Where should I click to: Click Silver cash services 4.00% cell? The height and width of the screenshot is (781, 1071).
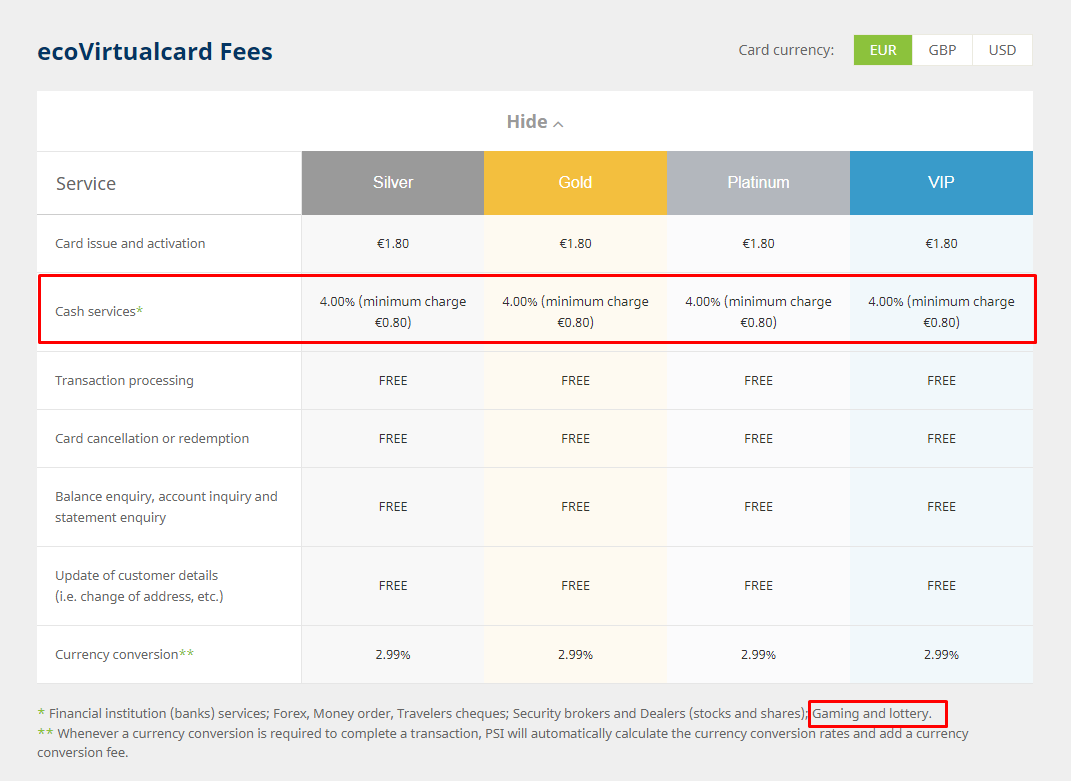pos(393,312)
